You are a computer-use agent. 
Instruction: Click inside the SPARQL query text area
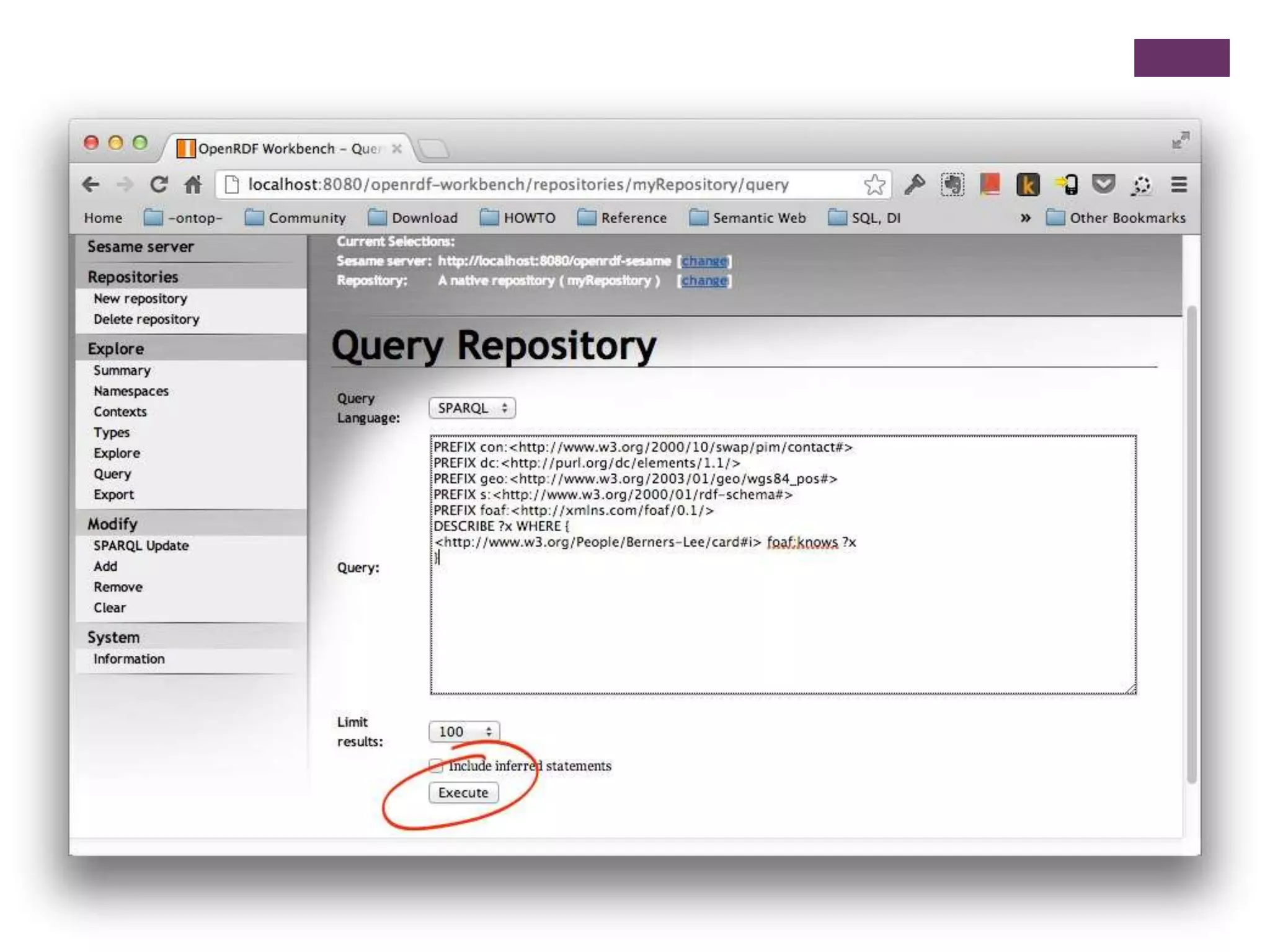point(783,620)
